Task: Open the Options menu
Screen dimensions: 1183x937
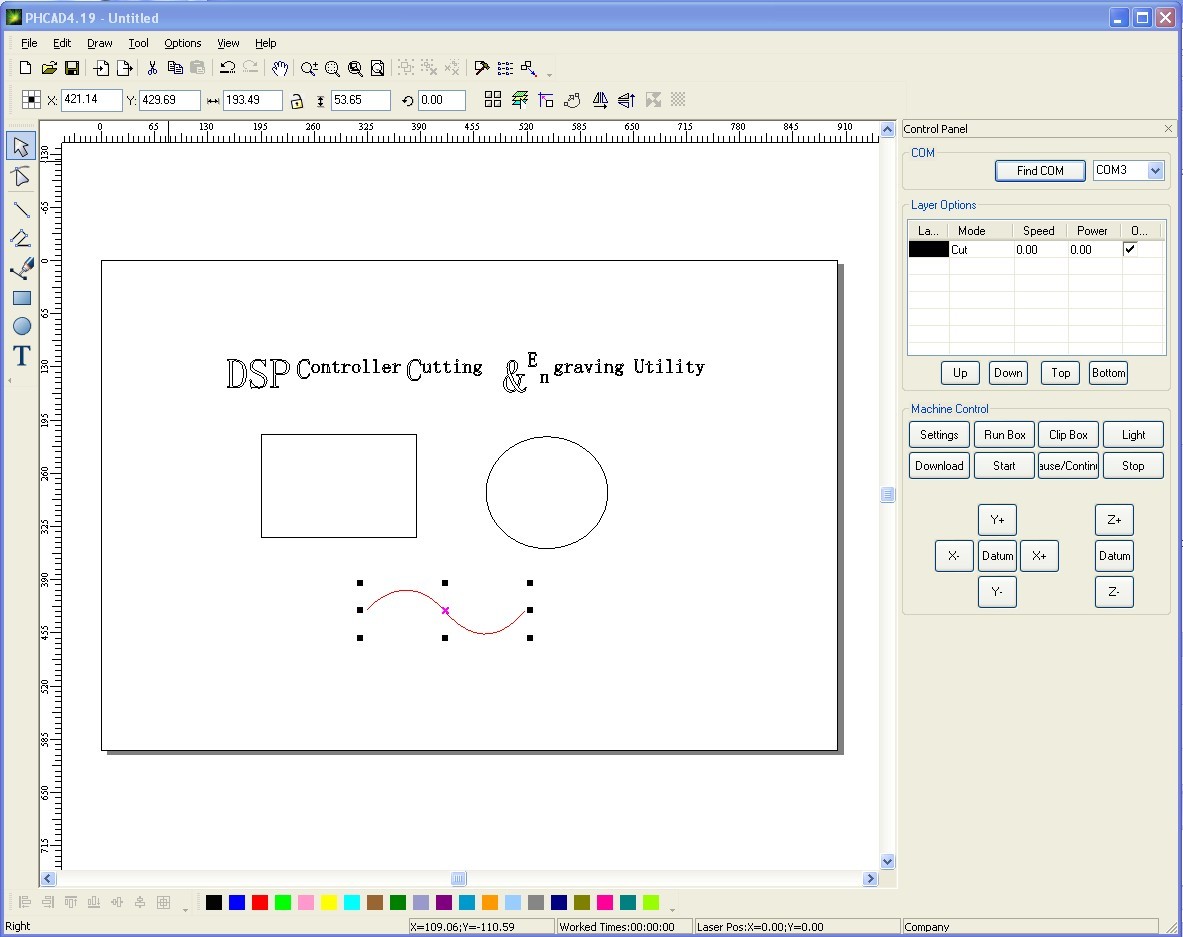Action: pos(182,43)
